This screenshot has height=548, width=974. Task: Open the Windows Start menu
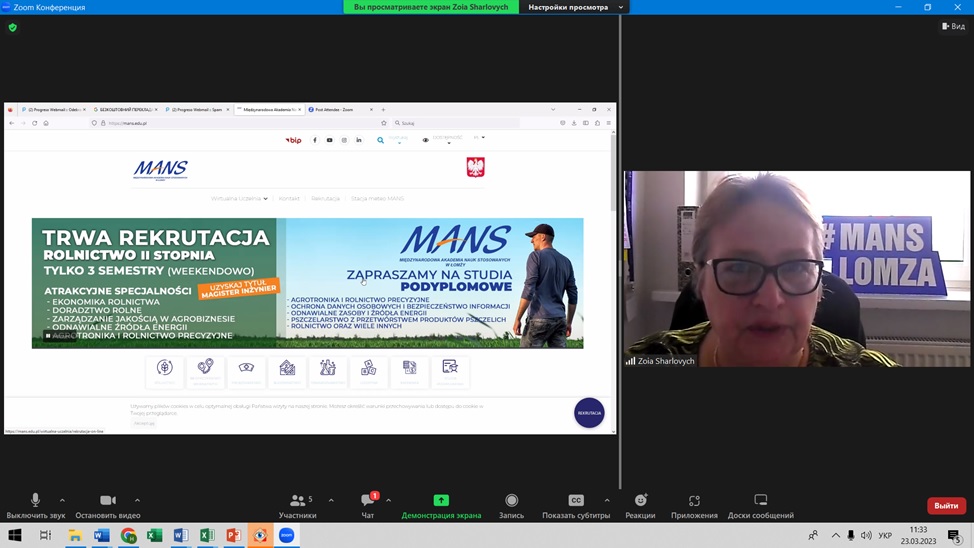[x=15, y=535]
